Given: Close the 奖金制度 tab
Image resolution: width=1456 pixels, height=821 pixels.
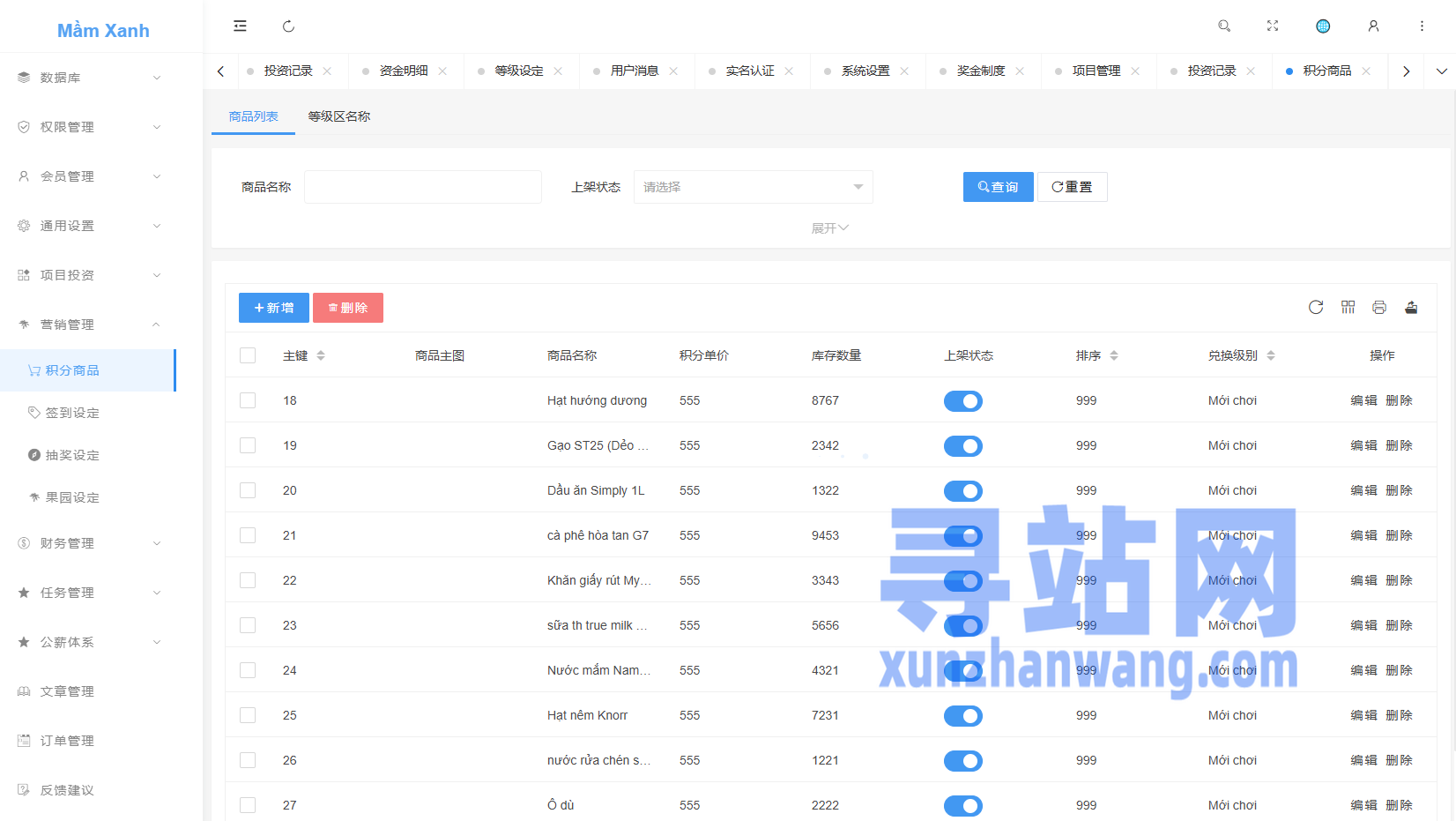Looking at the screenshot, I should tap(1020, 71).
